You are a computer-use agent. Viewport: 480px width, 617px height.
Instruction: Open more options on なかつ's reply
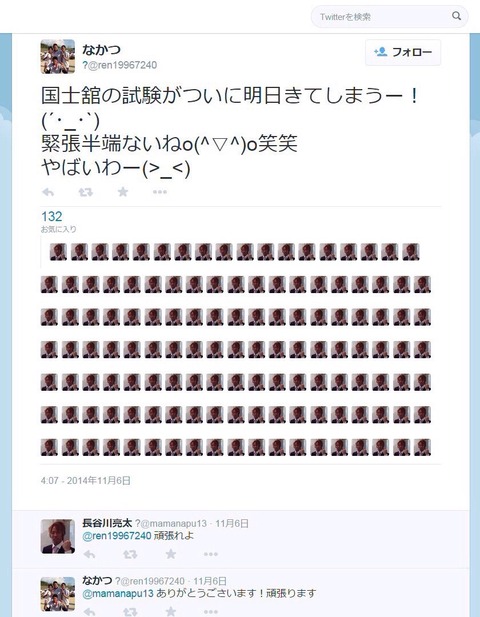(211, 611)
